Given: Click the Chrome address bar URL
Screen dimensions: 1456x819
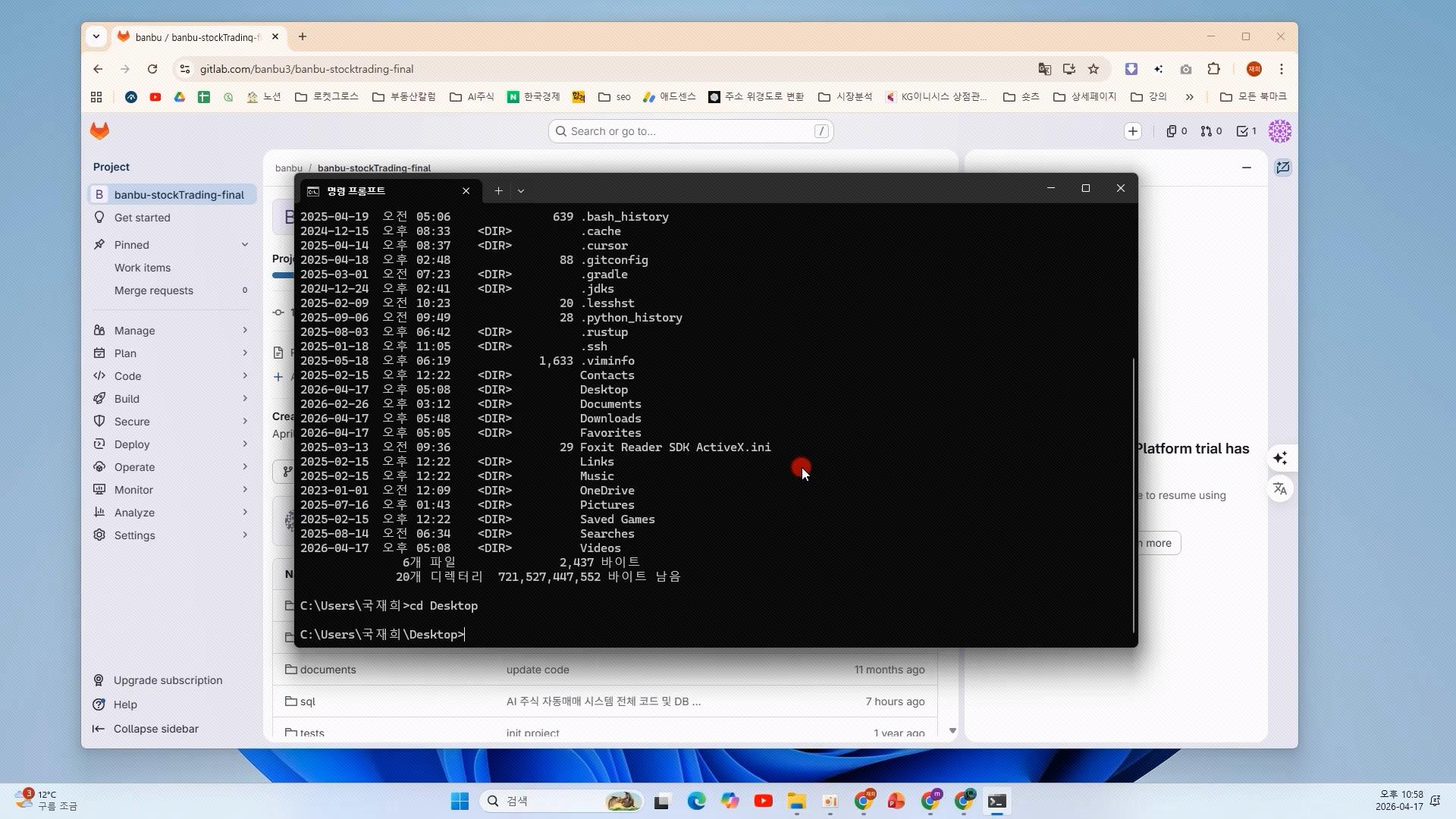Looking at the screenshot, I should point(306,69).
